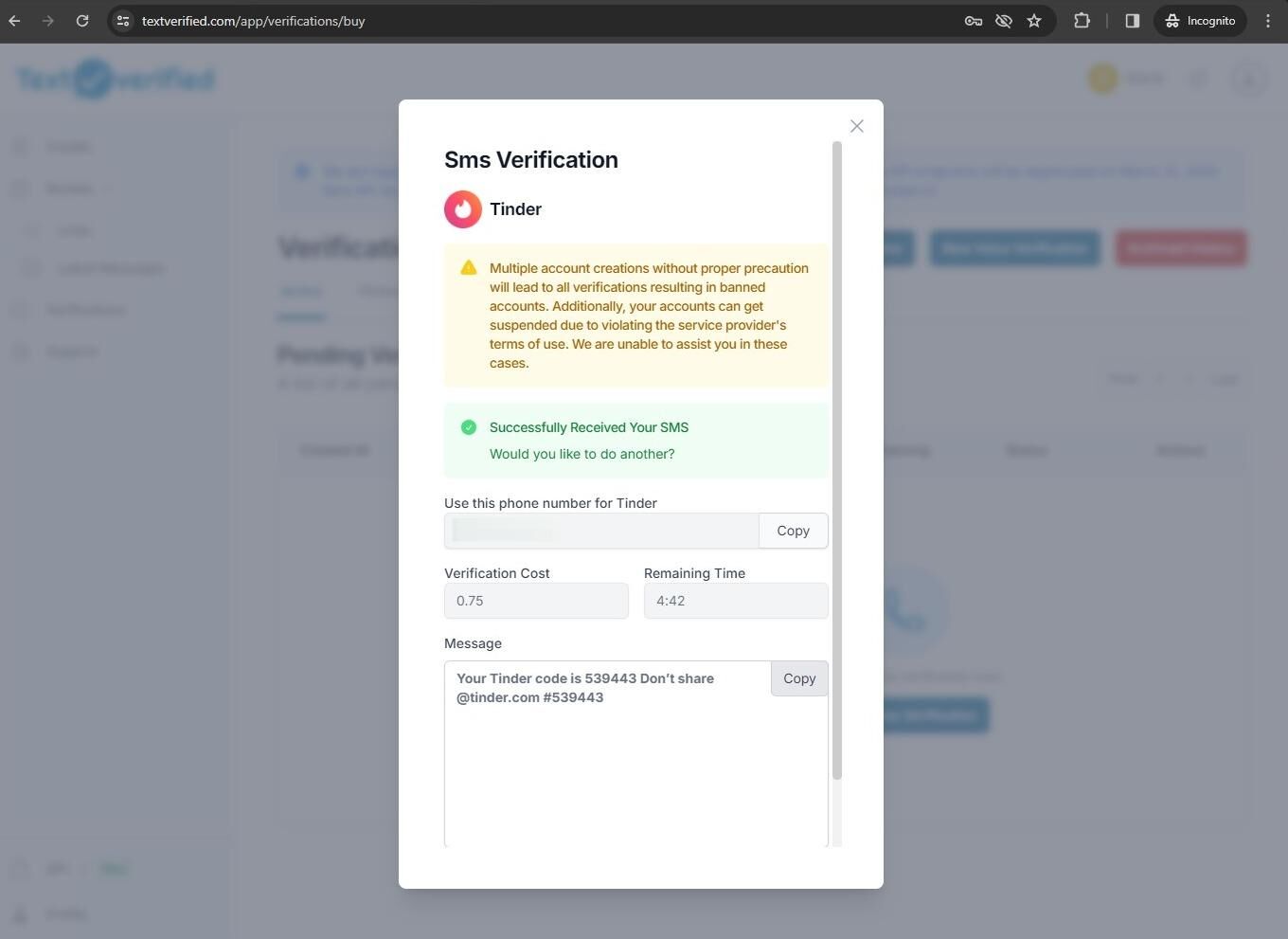Click the dialog's vertical scrollbar

(837, 461)
